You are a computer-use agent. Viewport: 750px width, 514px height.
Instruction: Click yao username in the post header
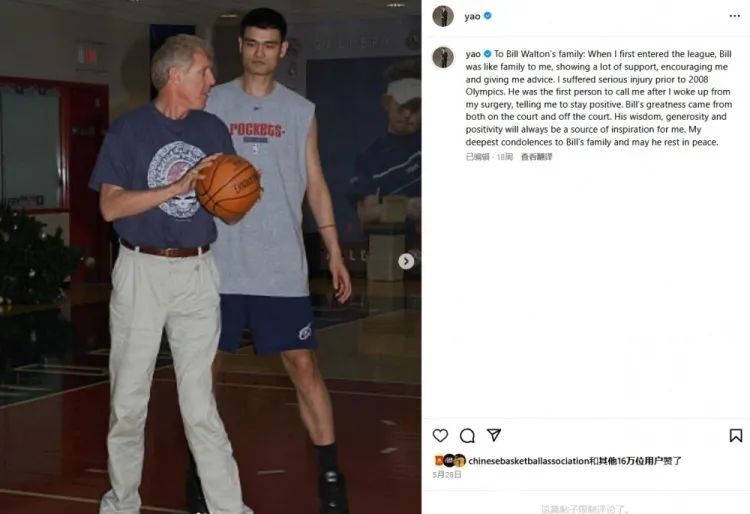[472, 16]
